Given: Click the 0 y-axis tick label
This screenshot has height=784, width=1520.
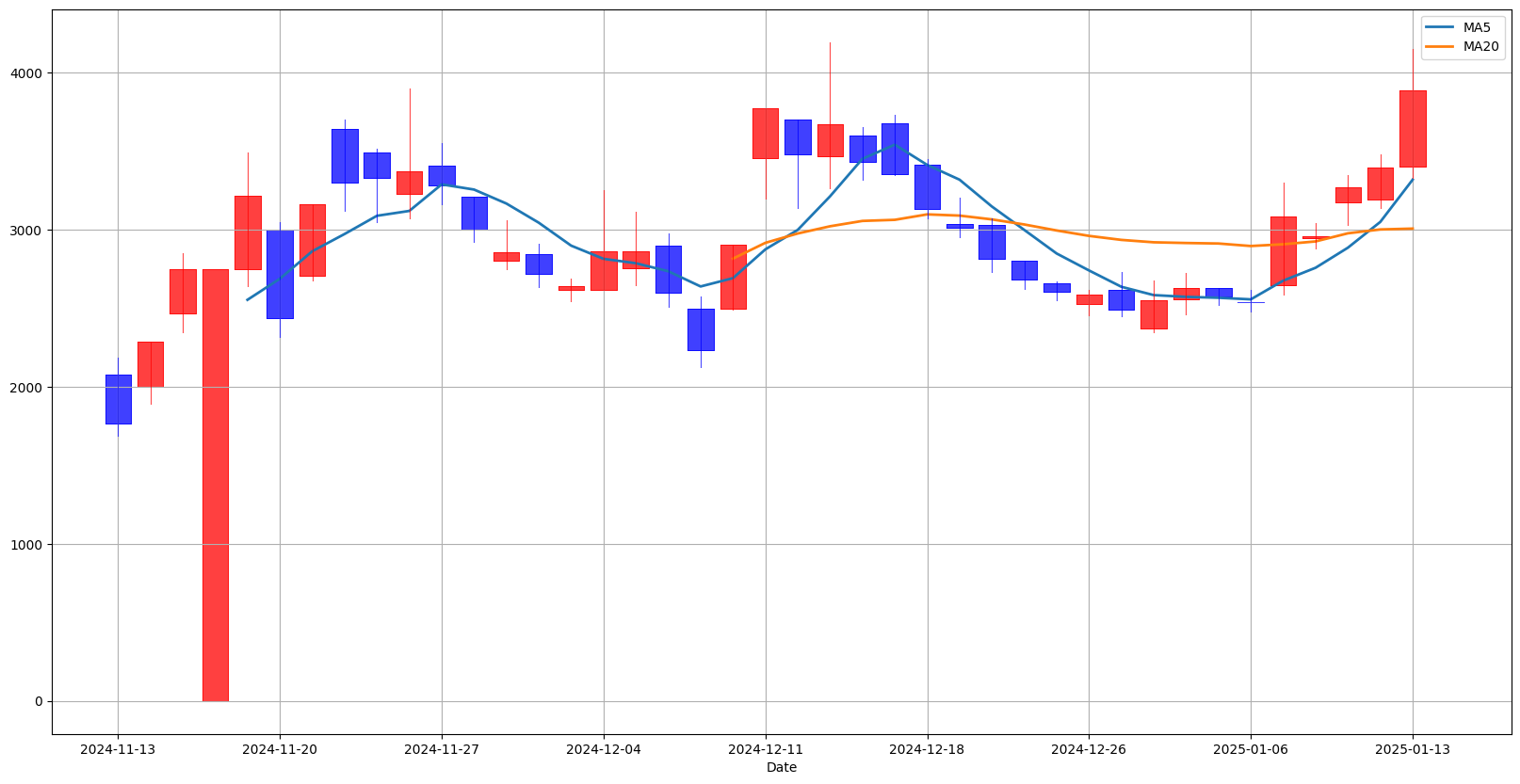Looking at the screenshot, I should [x=40, y=701].
